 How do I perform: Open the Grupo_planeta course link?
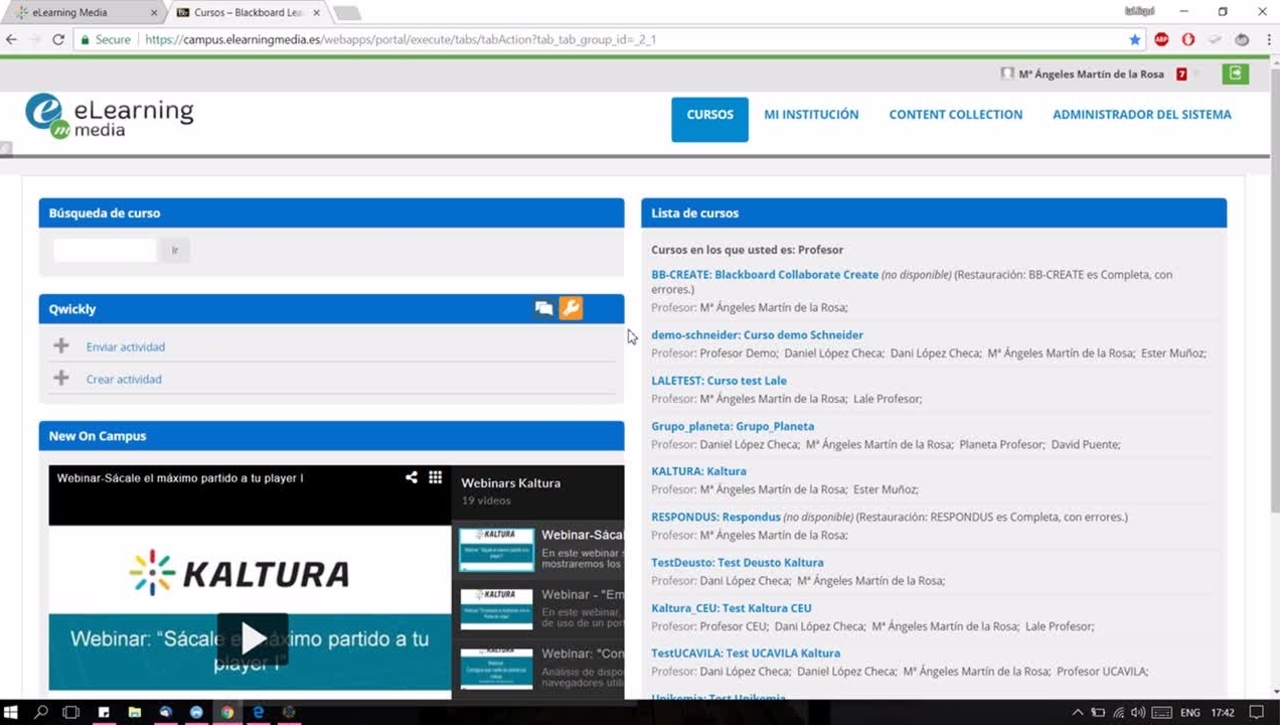733,426
